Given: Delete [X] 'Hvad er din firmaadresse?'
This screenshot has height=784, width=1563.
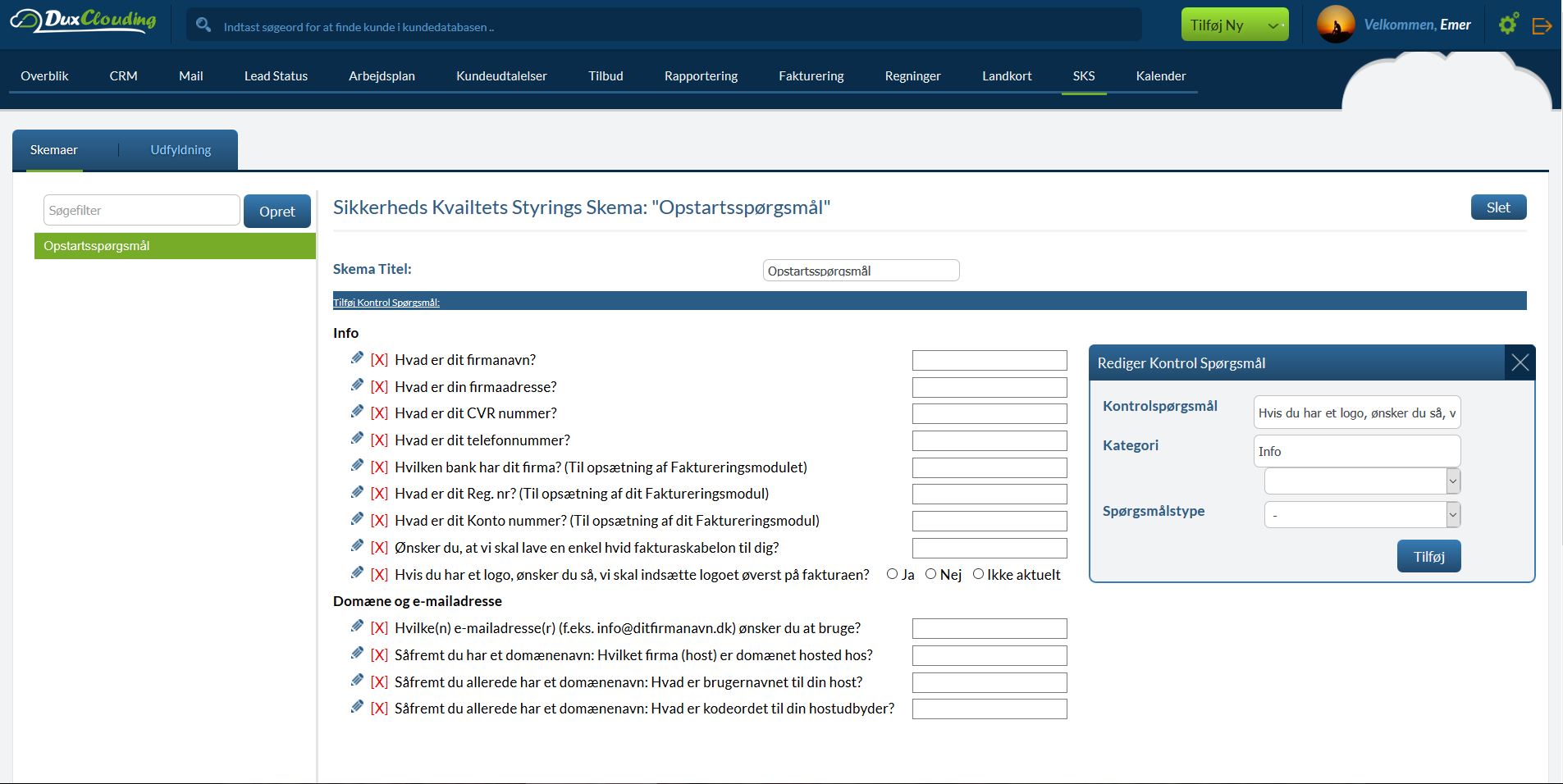Looking at the screenshot, I should click(x=379, y=387).
